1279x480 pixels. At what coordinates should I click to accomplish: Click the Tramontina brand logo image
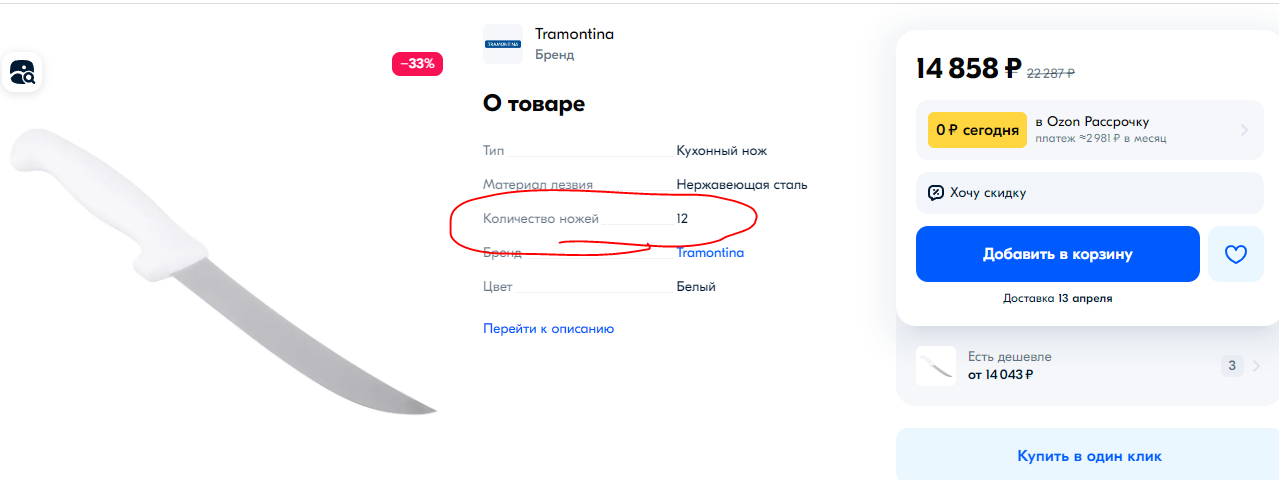pos(502,44)
